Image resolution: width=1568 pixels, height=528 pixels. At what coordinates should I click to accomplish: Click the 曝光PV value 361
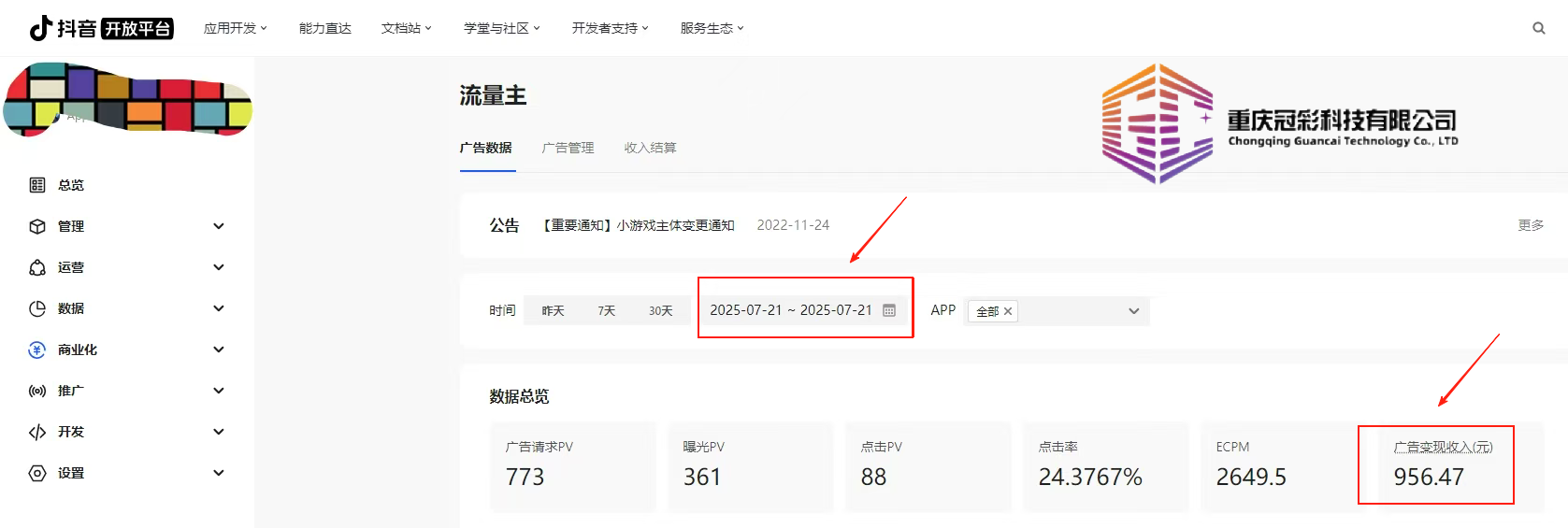pyautogui.click(x=702, y=477)
